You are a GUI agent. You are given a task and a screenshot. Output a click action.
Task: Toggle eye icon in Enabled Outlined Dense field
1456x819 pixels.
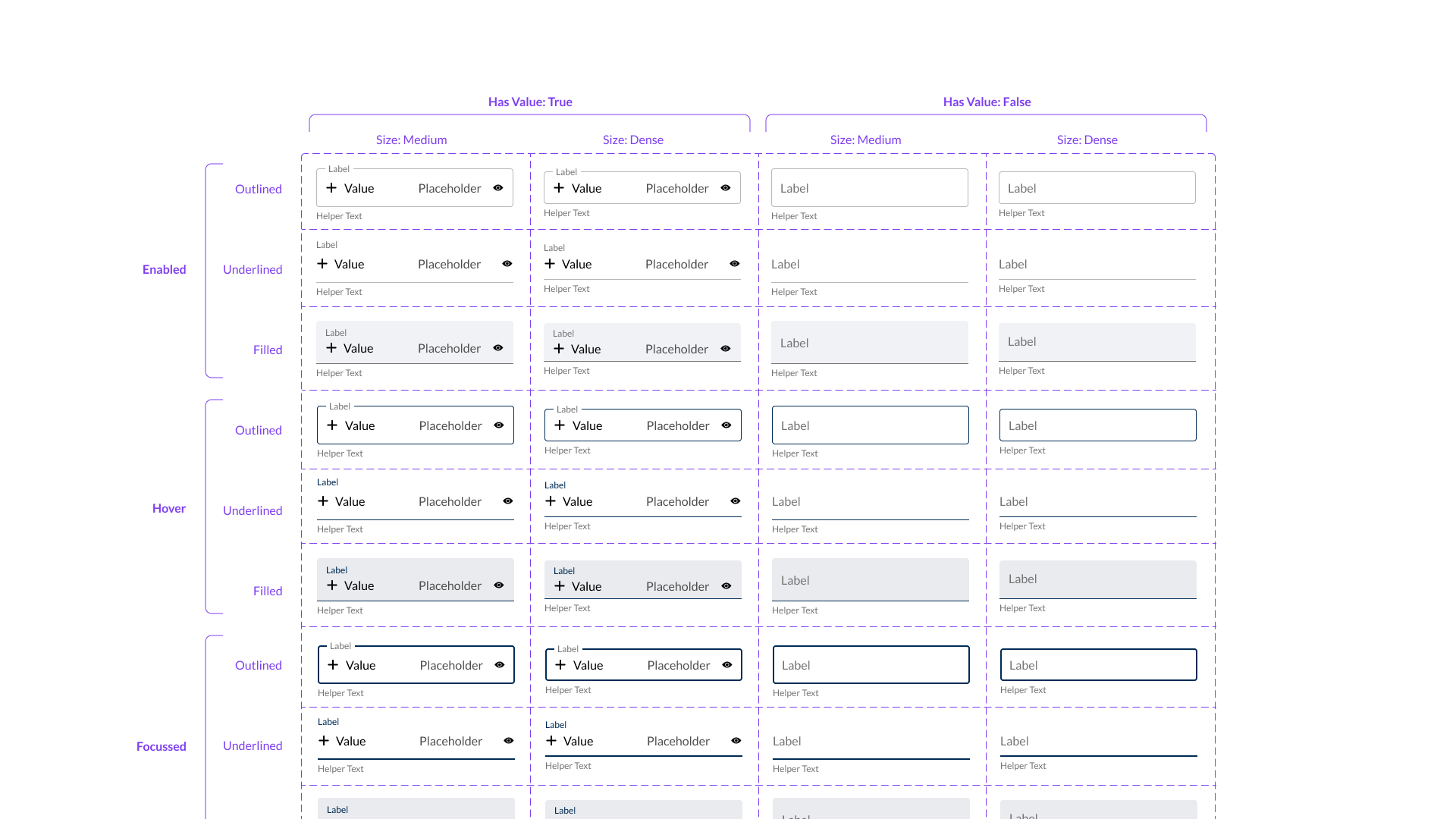point(726,188)
